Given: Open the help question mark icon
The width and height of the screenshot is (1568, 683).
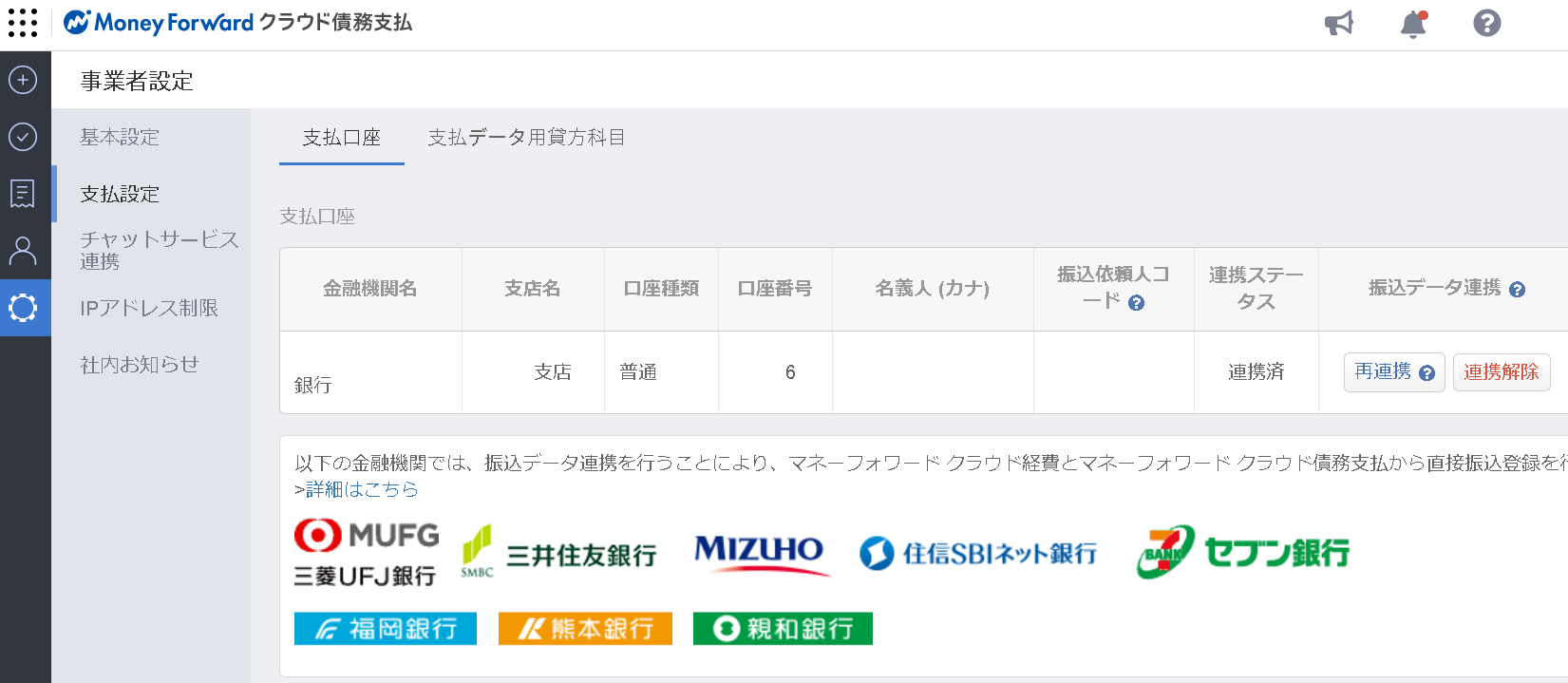Looking at the screenshot, I should pos(1487,23).
